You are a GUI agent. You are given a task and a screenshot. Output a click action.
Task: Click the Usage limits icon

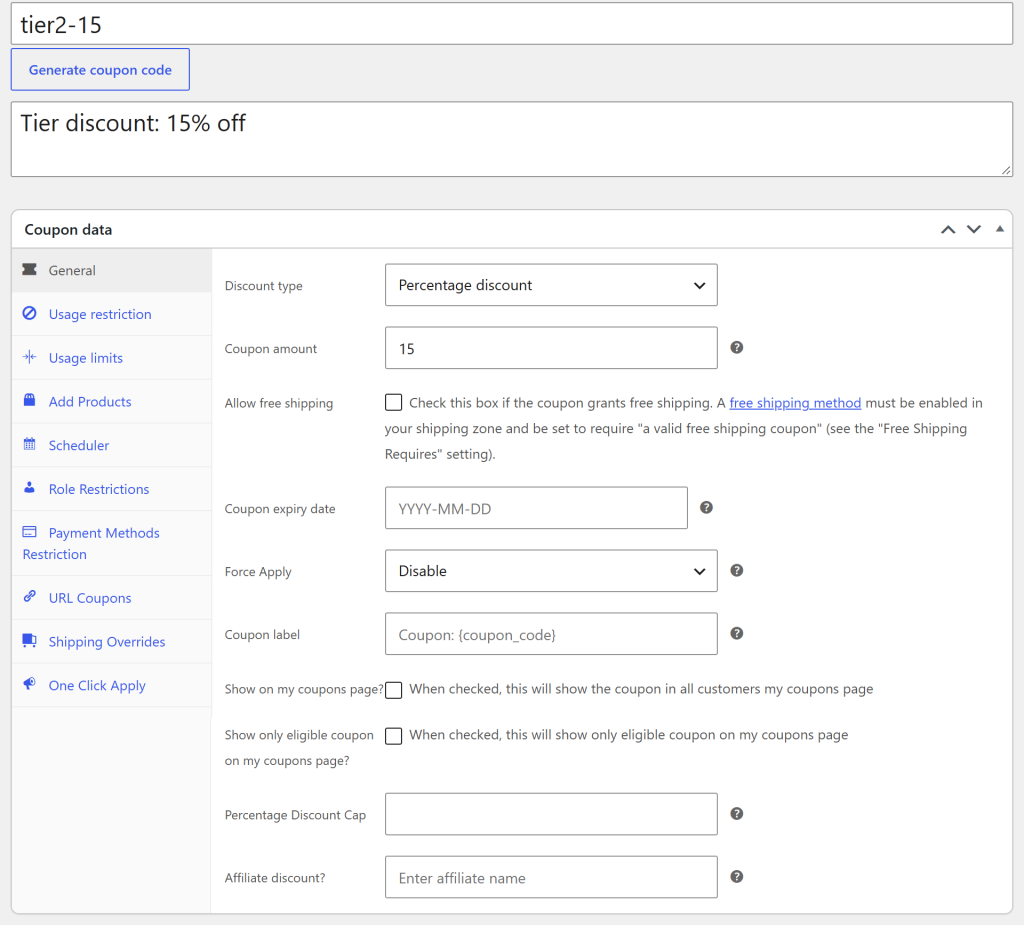point(29,357)
